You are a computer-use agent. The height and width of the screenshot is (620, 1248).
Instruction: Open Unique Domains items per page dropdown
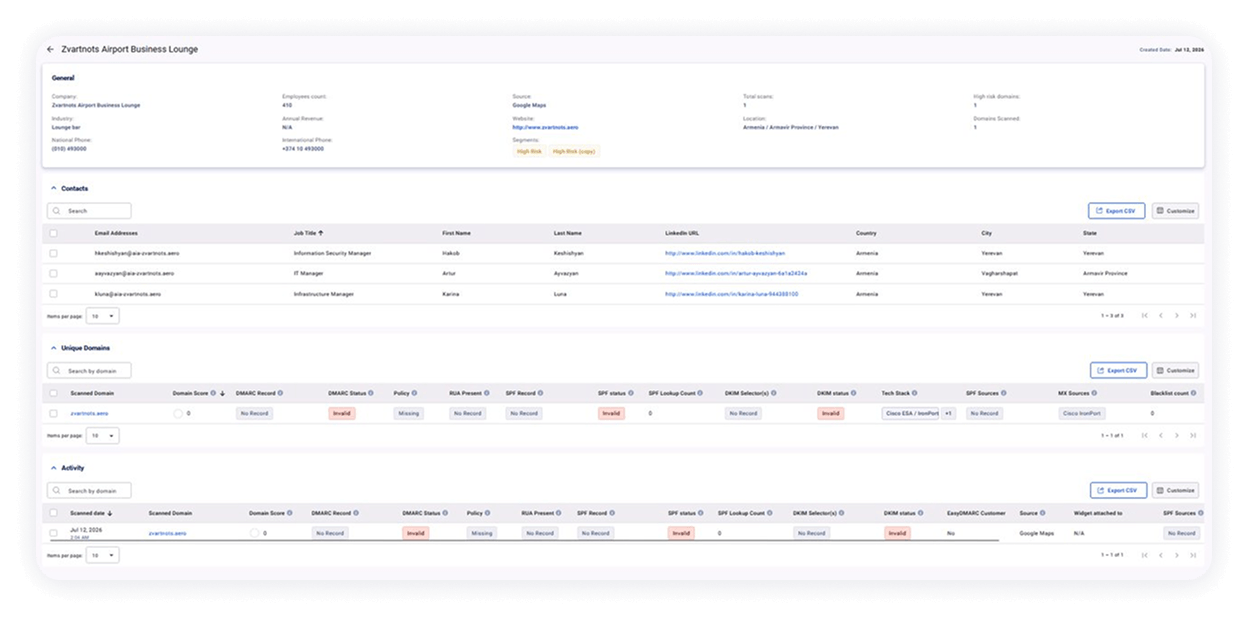coord(102,436)
